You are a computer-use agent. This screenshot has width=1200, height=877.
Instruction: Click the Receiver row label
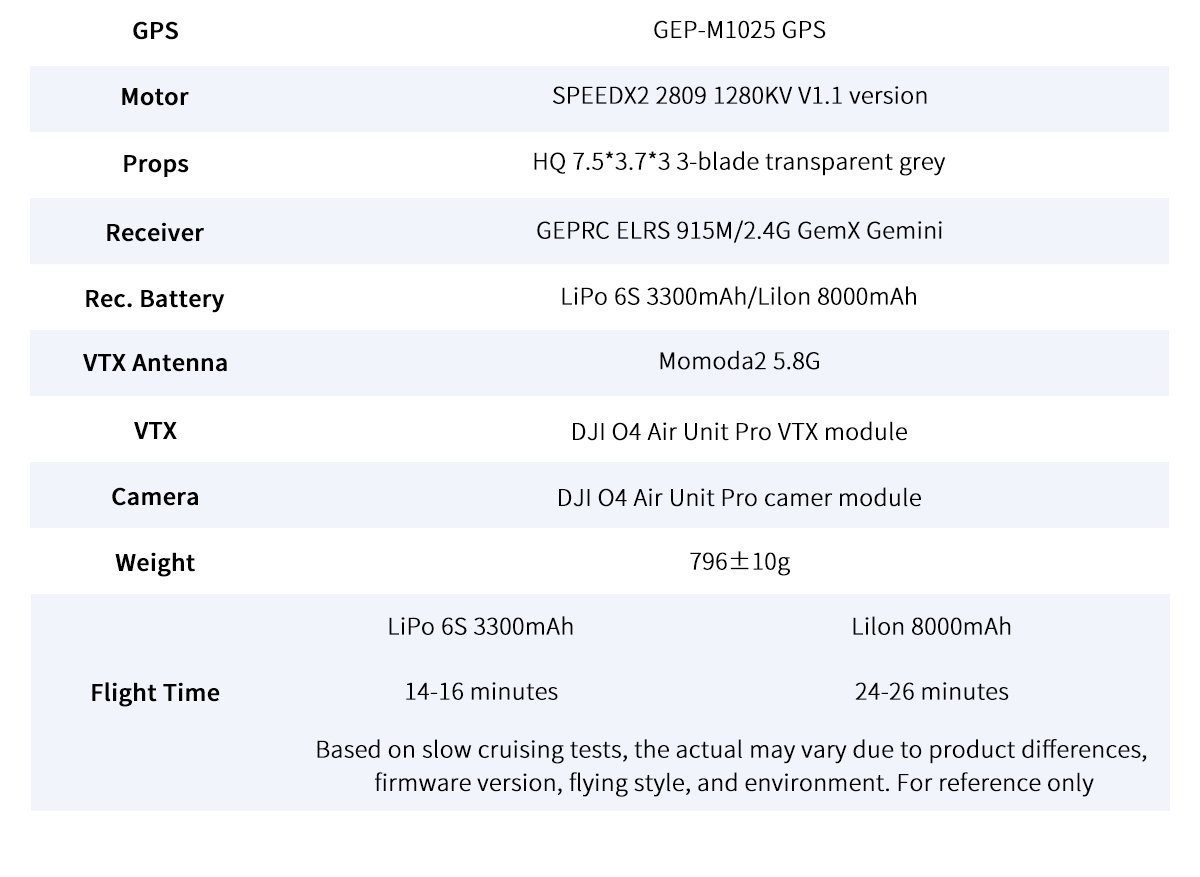click(x=154, y=233)
